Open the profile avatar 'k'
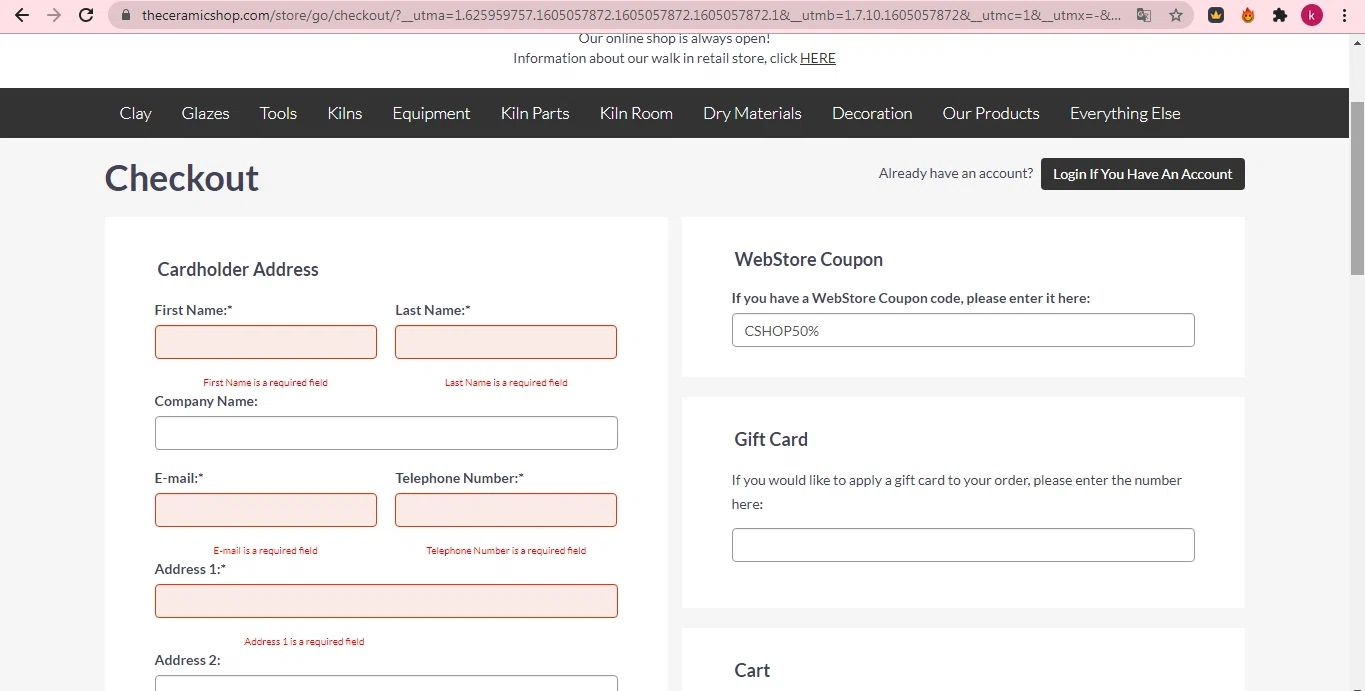The image size is (1365, 691). [1312, 15]
